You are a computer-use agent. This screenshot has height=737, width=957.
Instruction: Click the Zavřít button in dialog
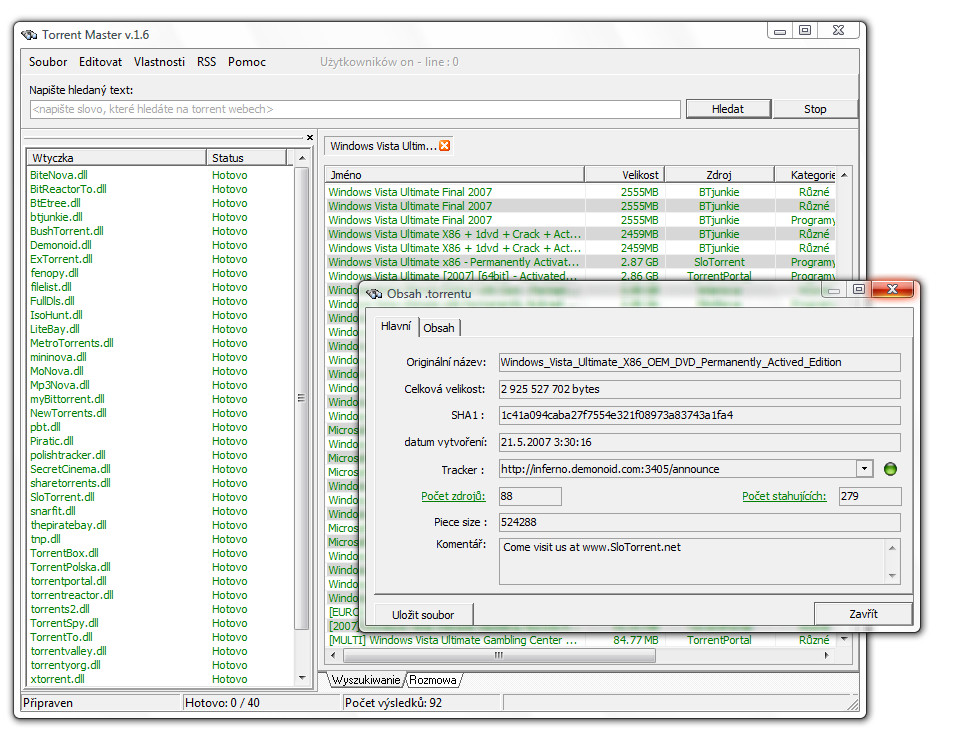863,614
